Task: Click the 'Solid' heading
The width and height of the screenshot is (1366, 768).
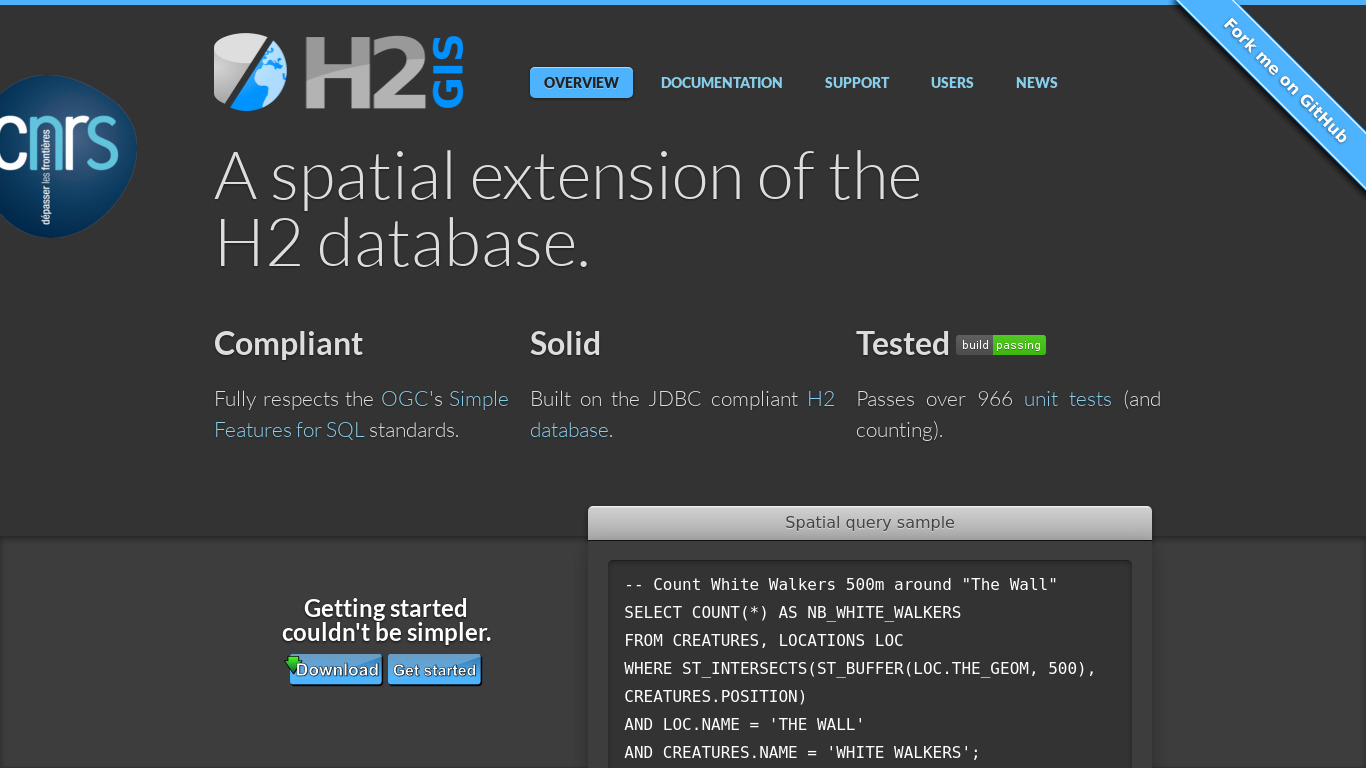Action: point(565,344)
